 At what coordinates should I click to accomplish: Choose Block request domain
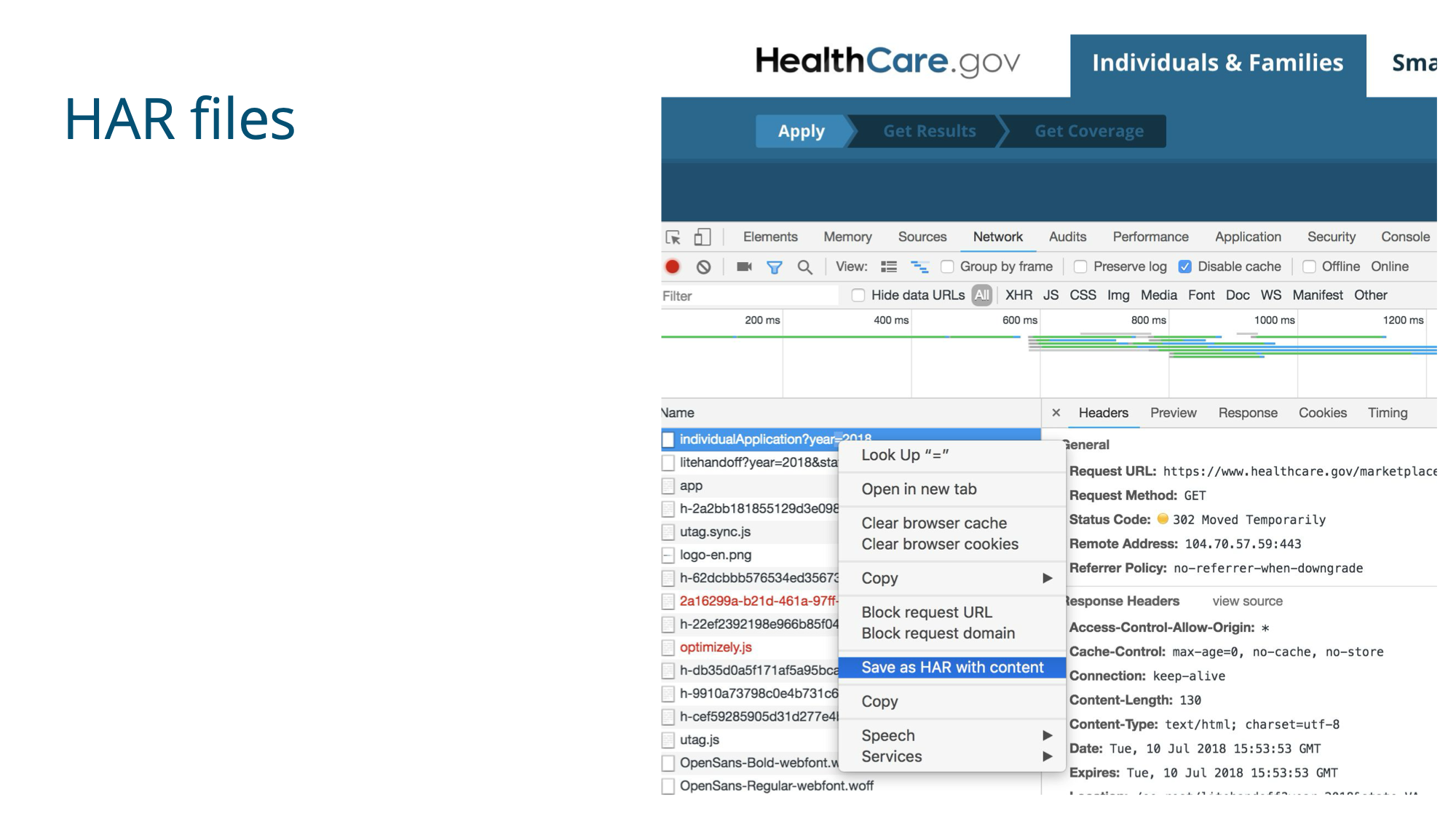point(952,633)
